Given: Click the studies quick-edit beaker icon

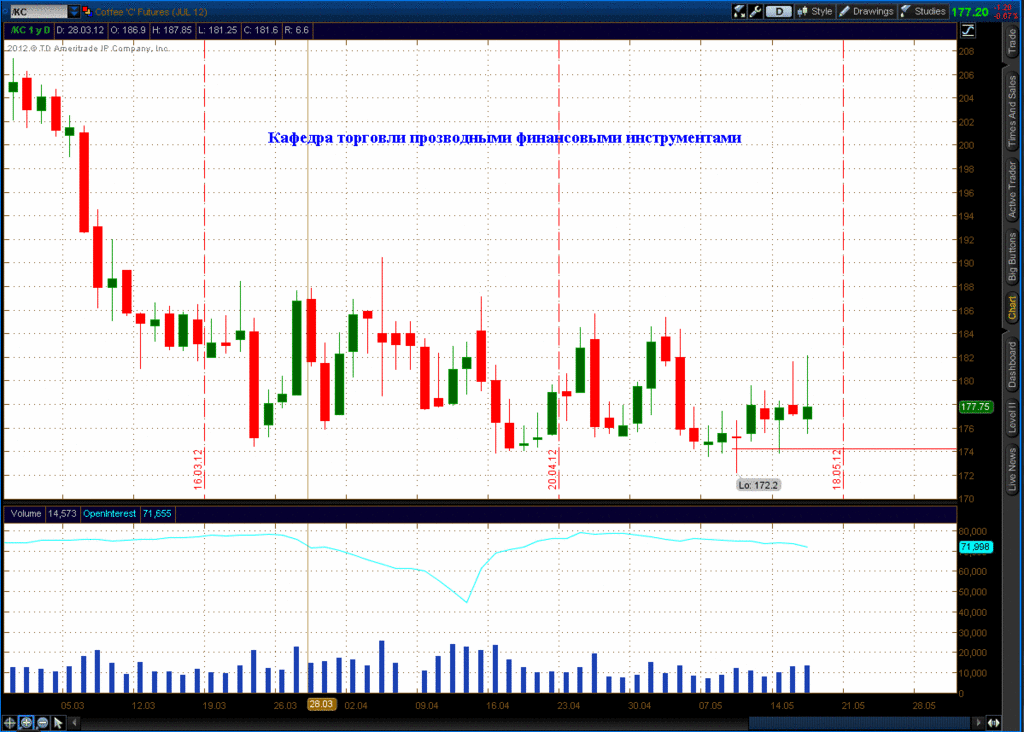Looking at the screenshot, I should (739, 11).
